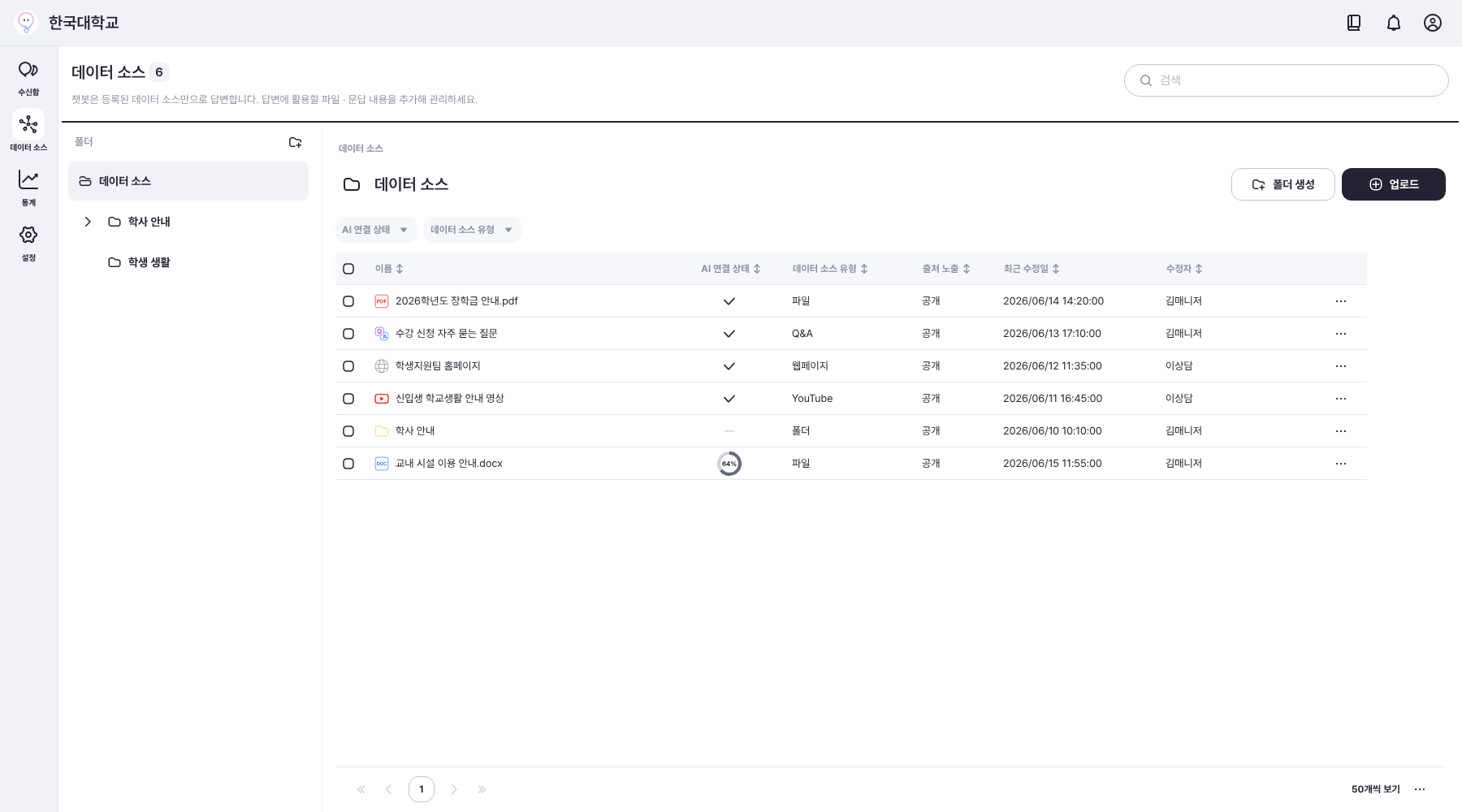Click the 한국대학교 logo icon
Viewport: 1462px width, 812px height.
point(26,23)
